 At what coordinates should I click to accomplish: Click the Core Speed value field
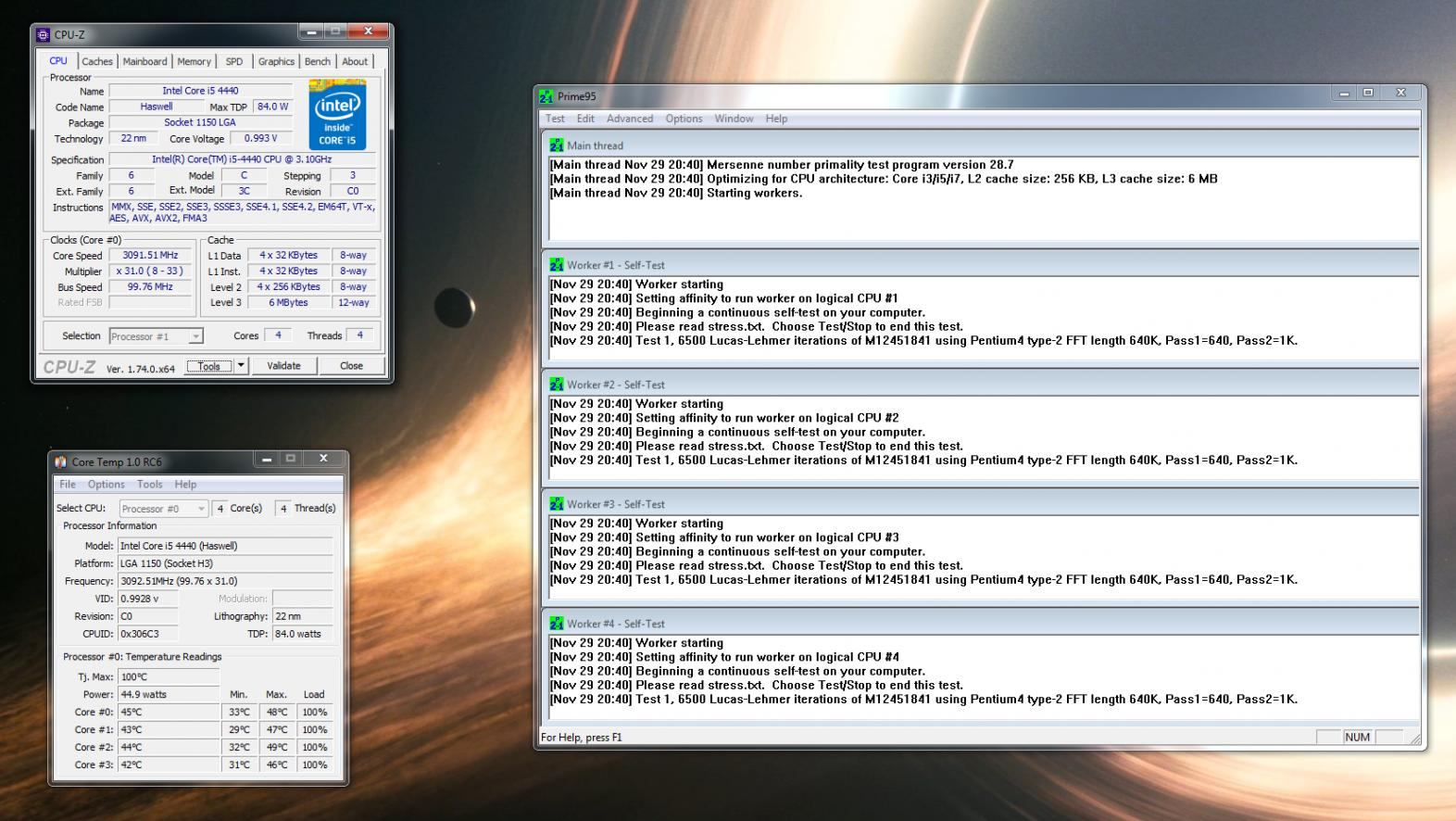(150, 256)
